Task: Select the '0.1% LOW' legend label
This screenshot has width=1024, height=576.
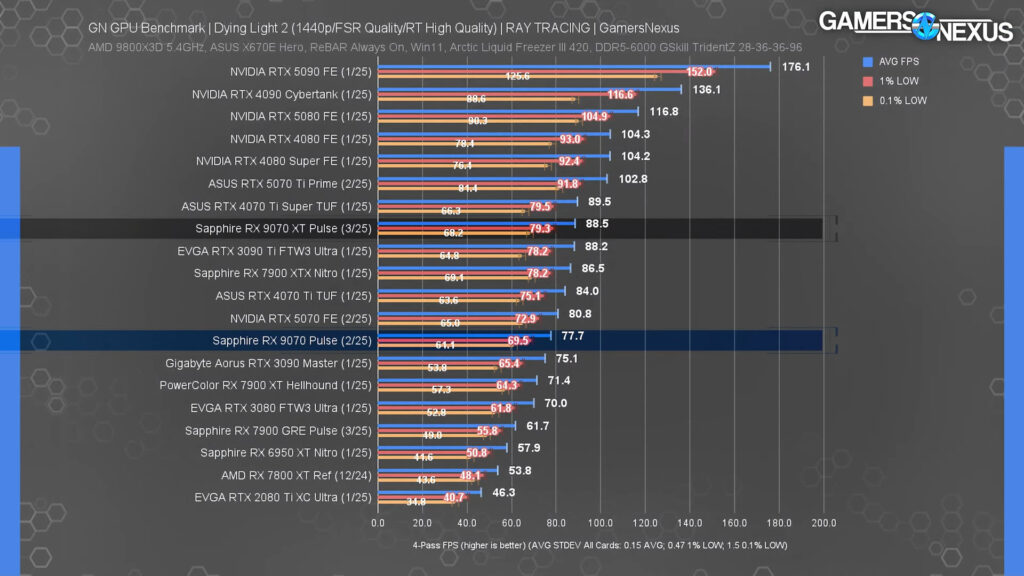Action: pyautogui.click(x=903, y=101)
